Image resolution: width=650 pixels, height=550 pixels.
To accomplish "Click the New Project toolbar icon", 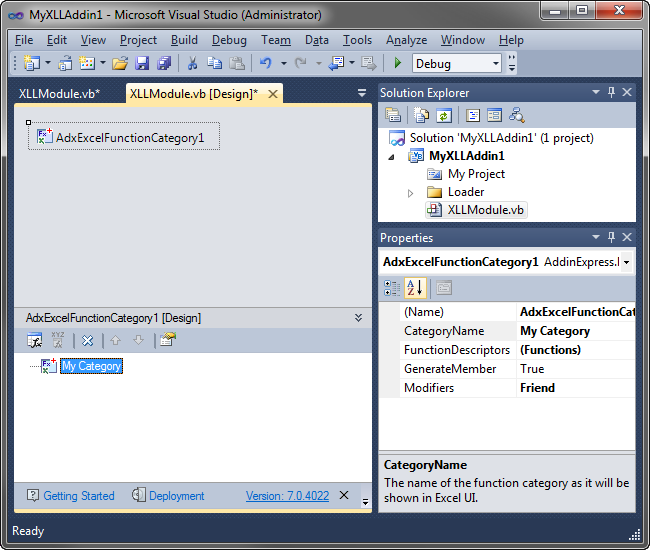I will [x=32, y=63].
